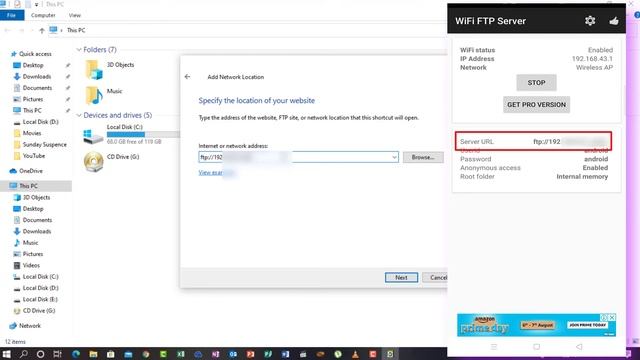The image size is (640, 360).
Task: Click GET PRO VERSION button
Action: [x=536, y=104]
